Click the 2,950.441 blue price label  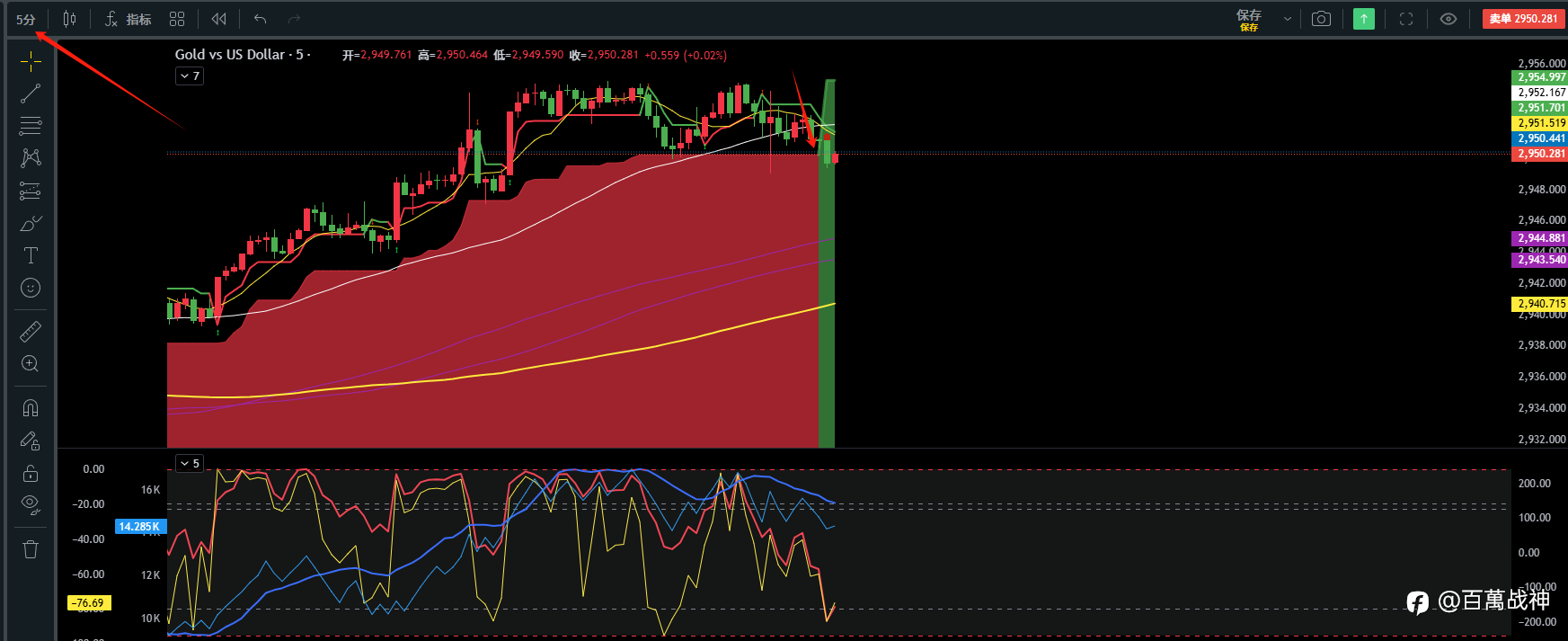pos(1539,138)
